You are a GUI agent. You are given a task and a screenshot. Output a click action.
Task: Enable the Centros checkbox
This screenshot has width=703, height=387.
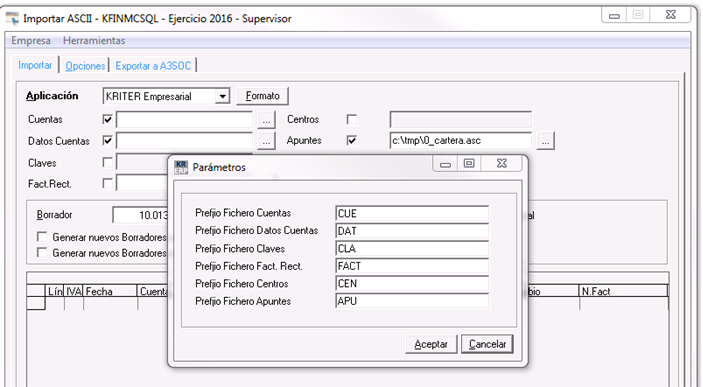(x=352, y=119)
